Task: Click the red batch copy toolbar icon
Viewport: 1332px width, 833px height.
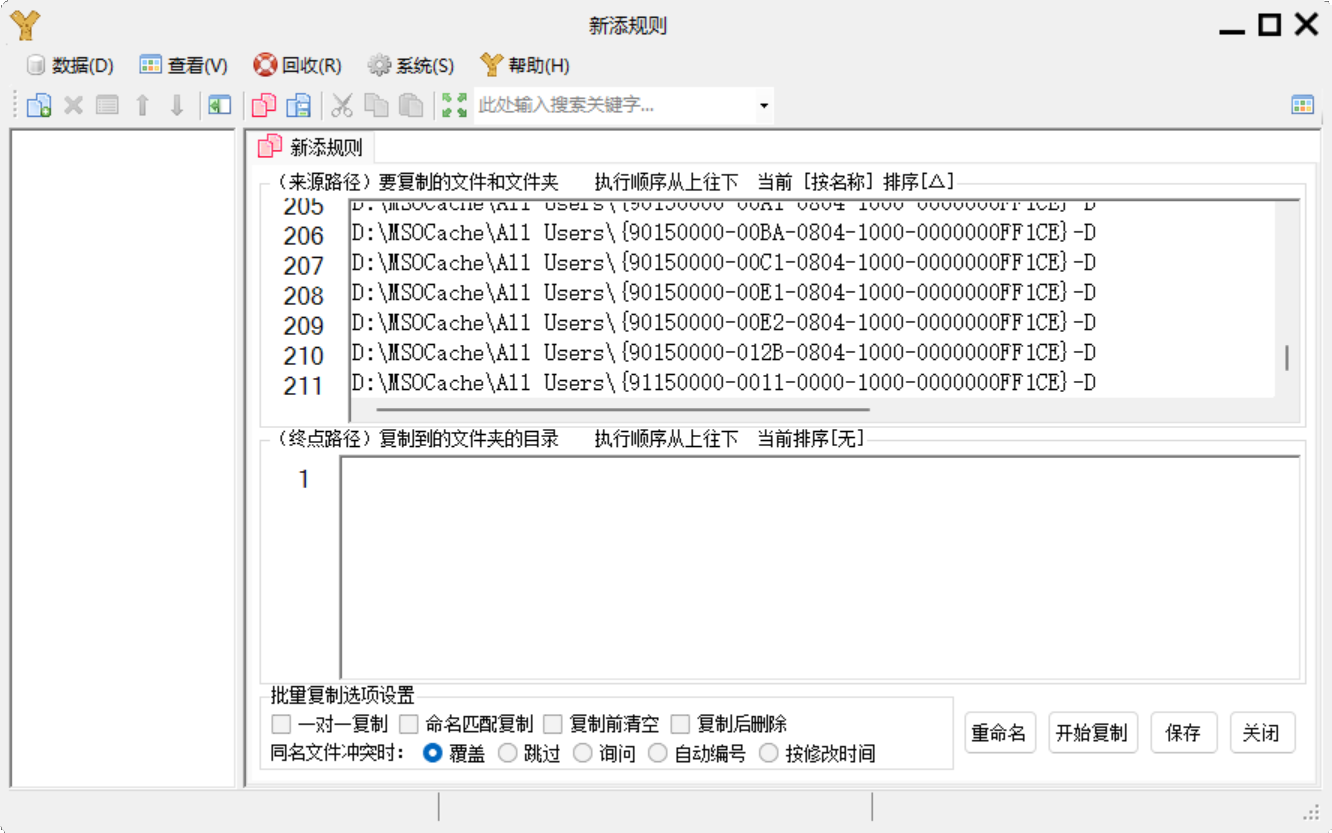Action: 264,105
